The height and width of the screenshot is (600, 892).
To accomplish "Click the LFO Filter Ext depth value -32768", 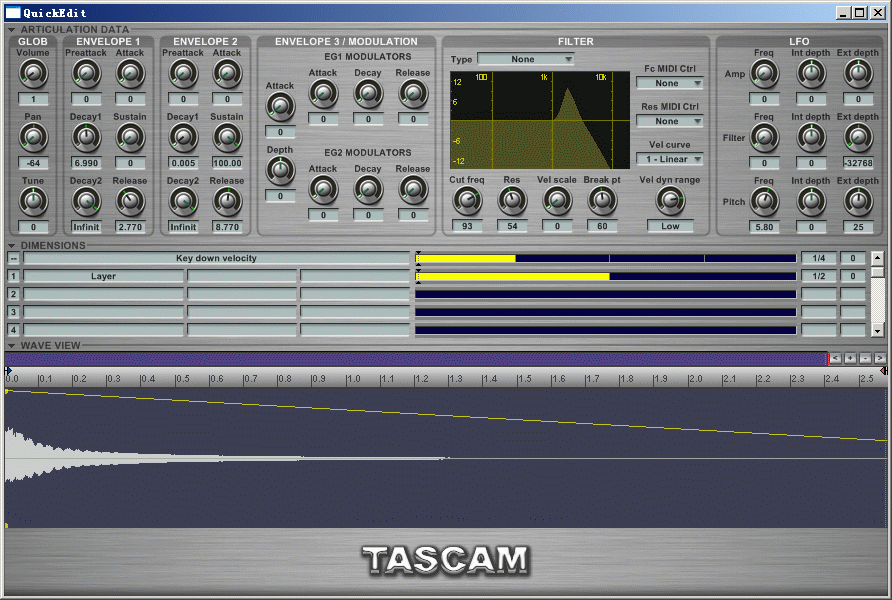I will [858, 163].
